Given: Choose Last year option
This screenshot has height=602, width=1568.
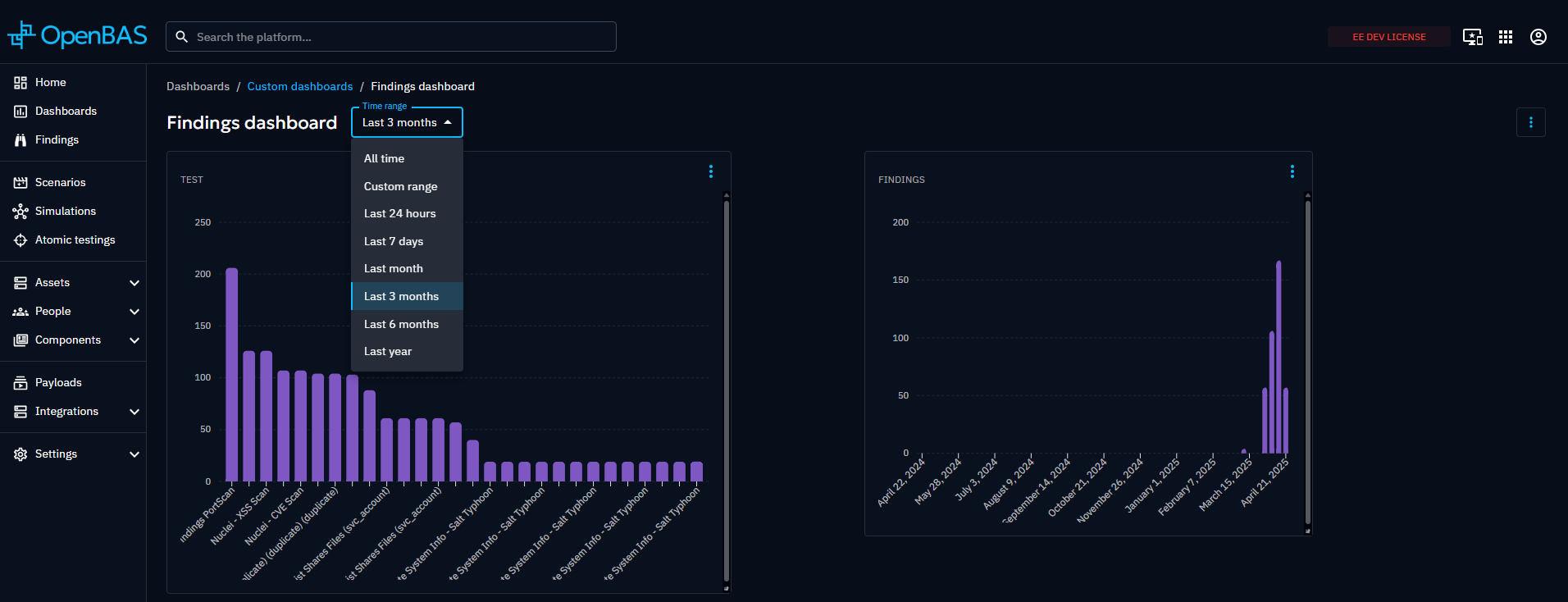Looking at the screenshot, I should [x=407, y=351].
